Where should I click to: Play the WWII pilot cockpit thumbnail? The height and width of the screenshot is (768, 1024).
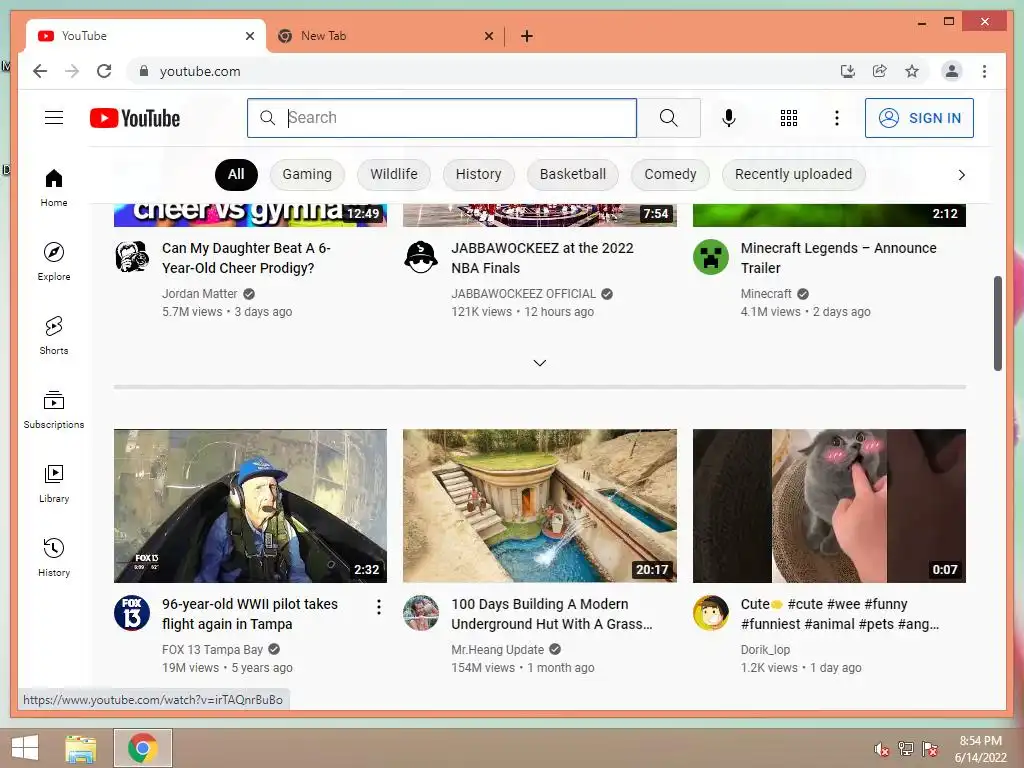pos(251,505)
